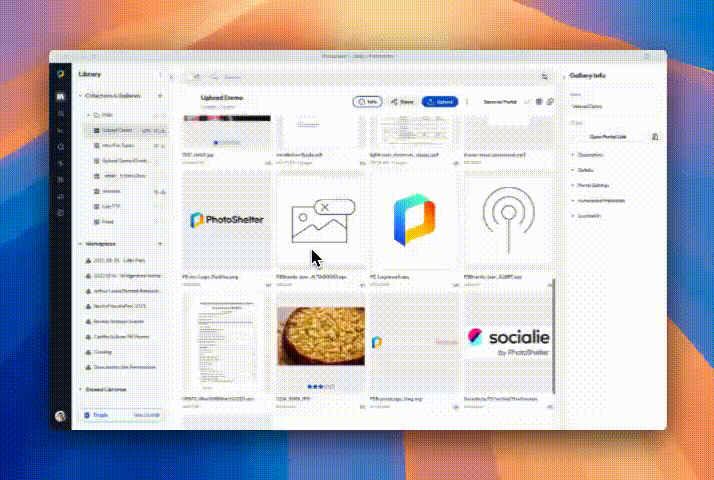Open the filter options icon beside search
This screenshot has height=480, width=714.
545,77
